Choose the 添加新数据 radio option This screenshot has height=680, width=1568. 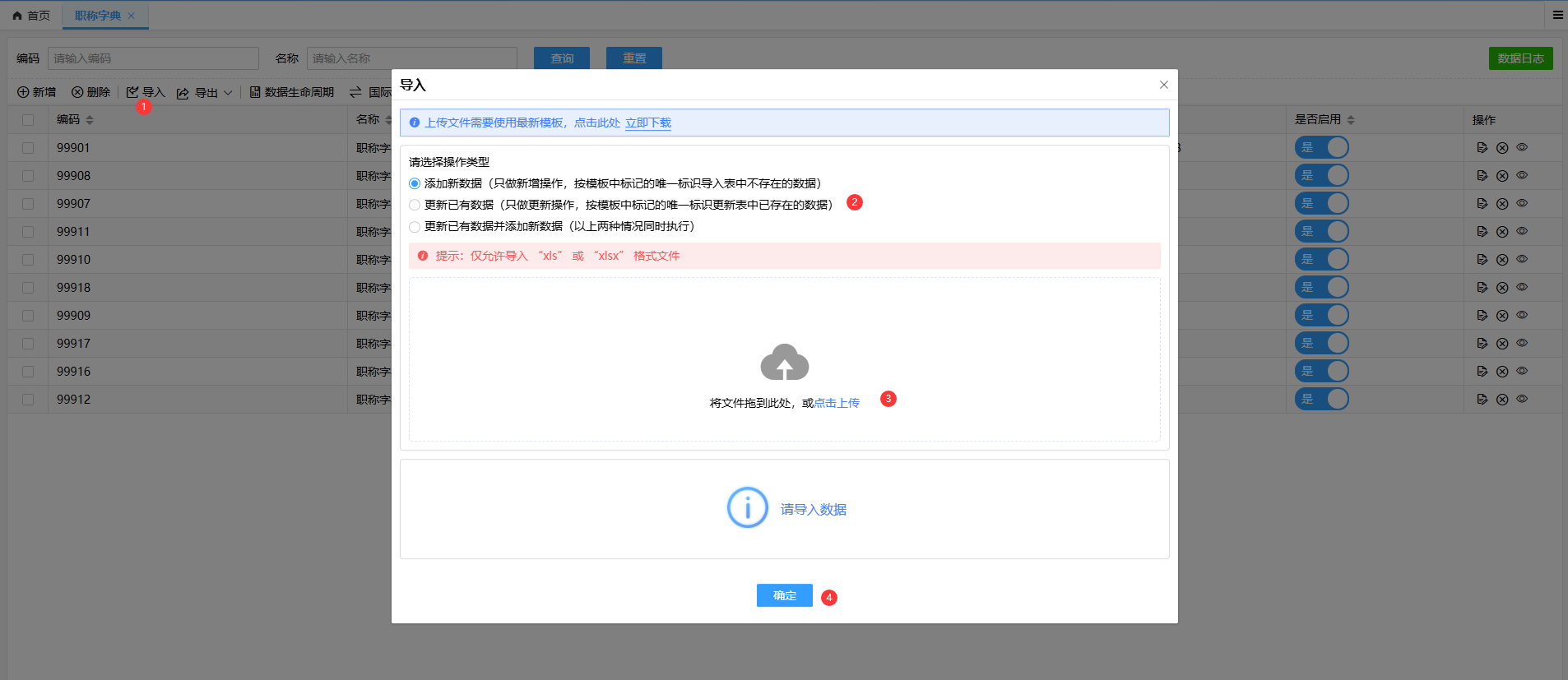(415, 183)
